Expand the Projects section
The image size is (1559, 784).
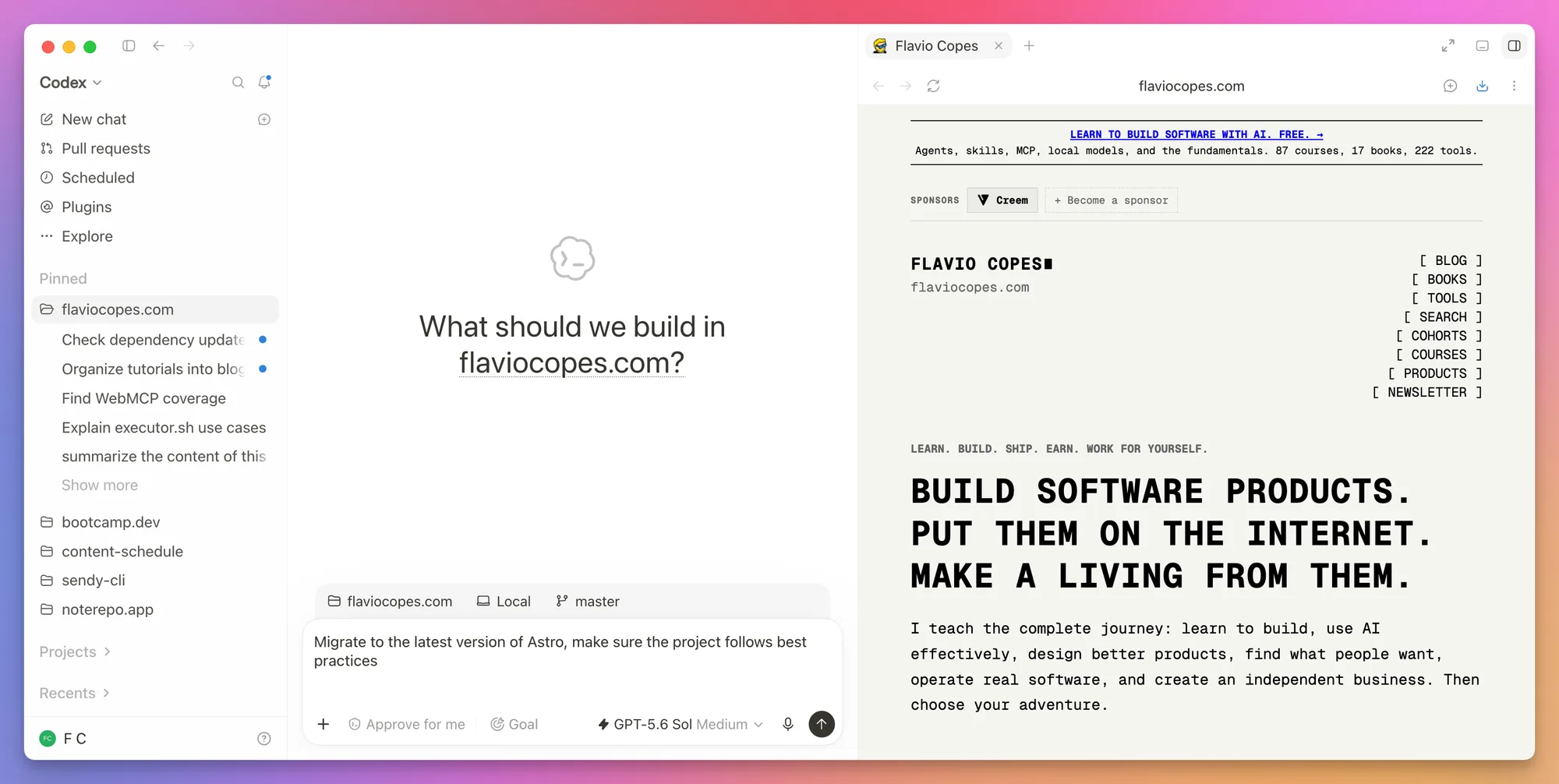click(75, 652)
